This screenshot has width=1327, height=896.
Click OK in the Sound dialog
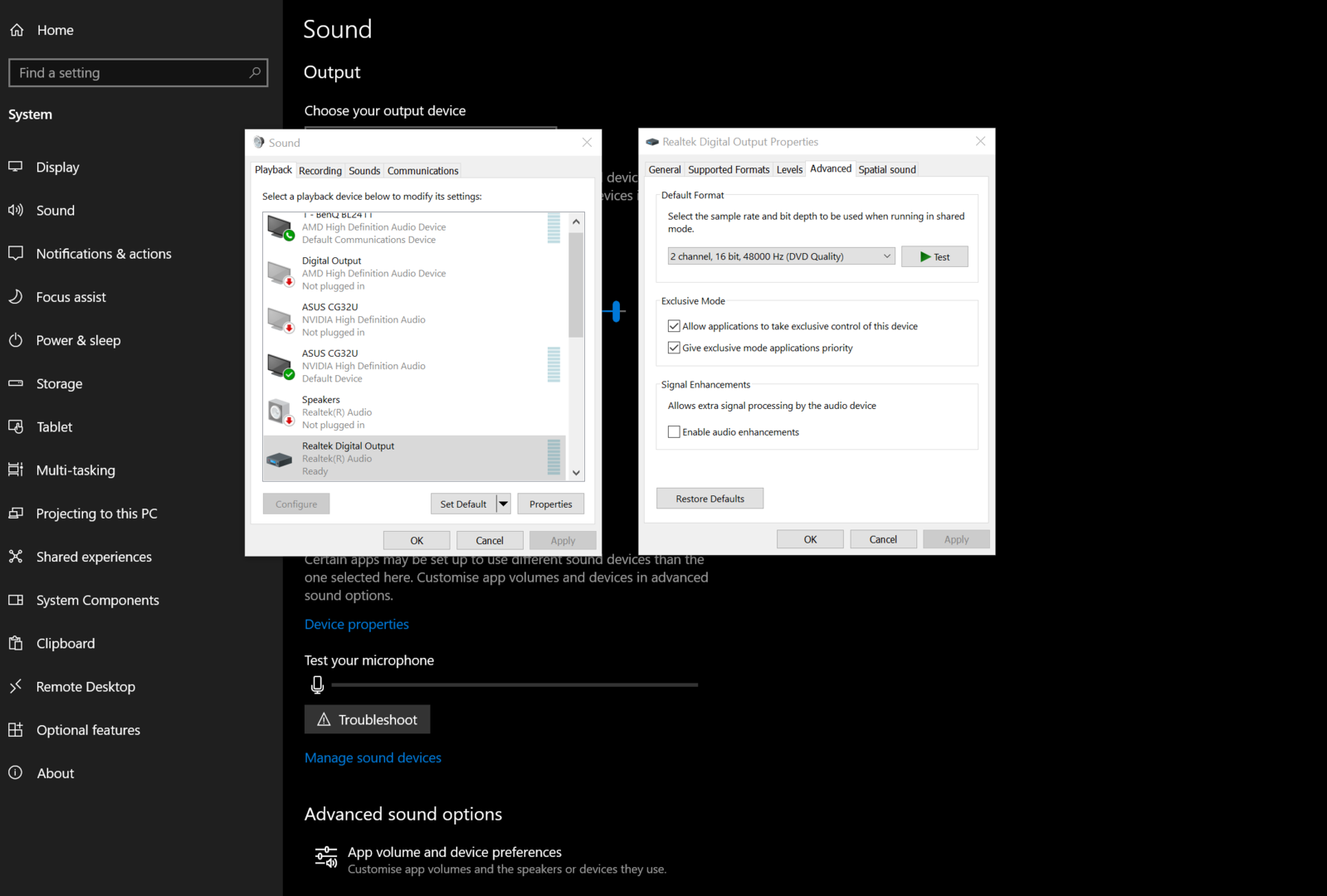[x=417, y=540]
